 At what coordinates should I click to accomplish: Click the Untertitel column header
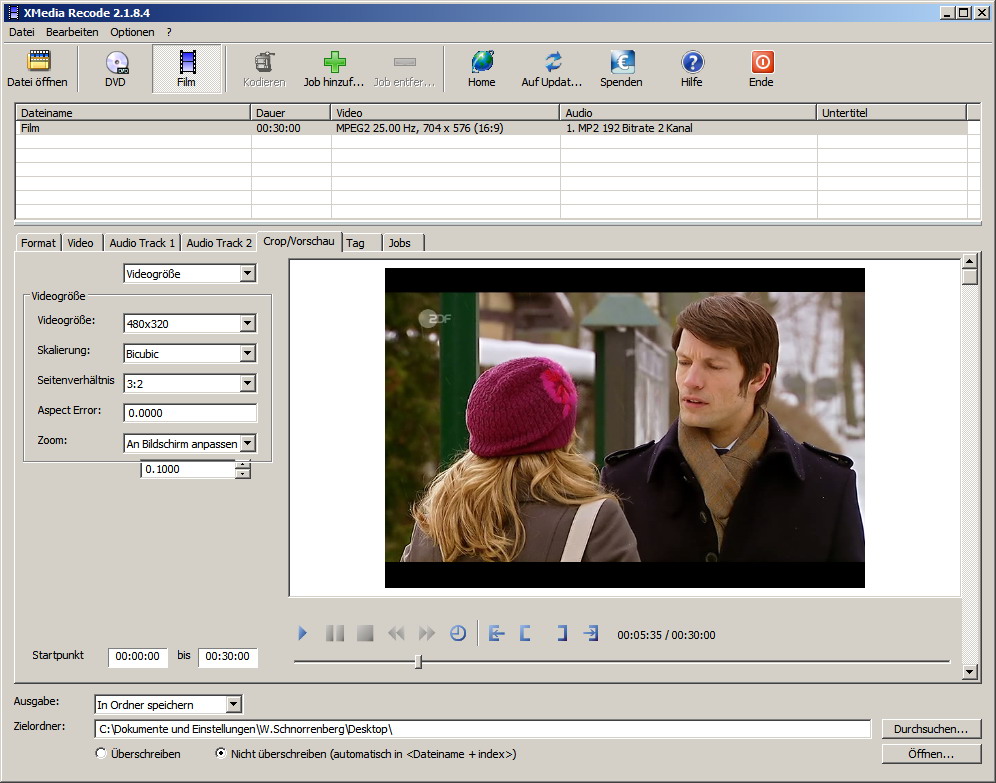click(x=891, y=112)
